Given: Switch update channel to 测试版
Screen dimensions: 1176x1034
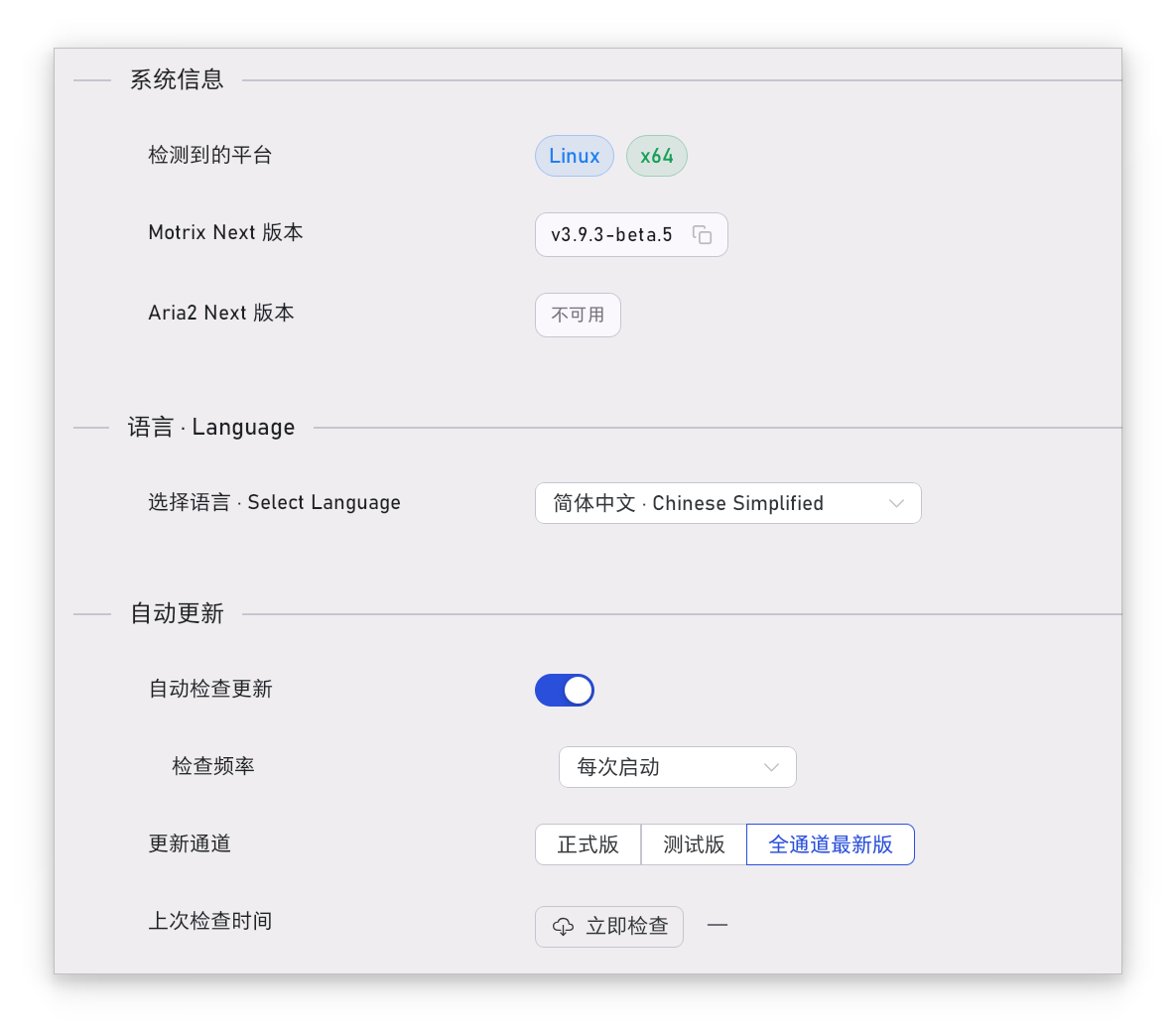Looking at the screenshot, I should [694, 844].
